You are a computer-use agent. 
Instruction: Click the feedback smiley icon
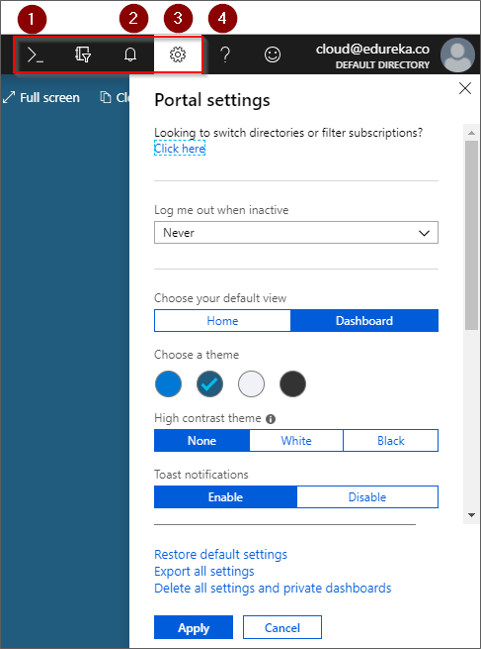(x=272, y=55)
